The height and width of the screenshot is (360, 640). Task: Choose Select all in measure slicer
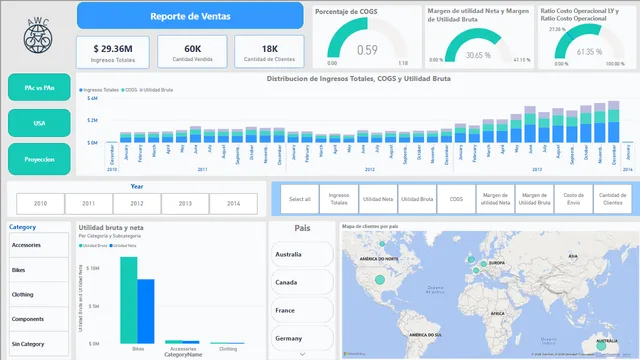300,199
